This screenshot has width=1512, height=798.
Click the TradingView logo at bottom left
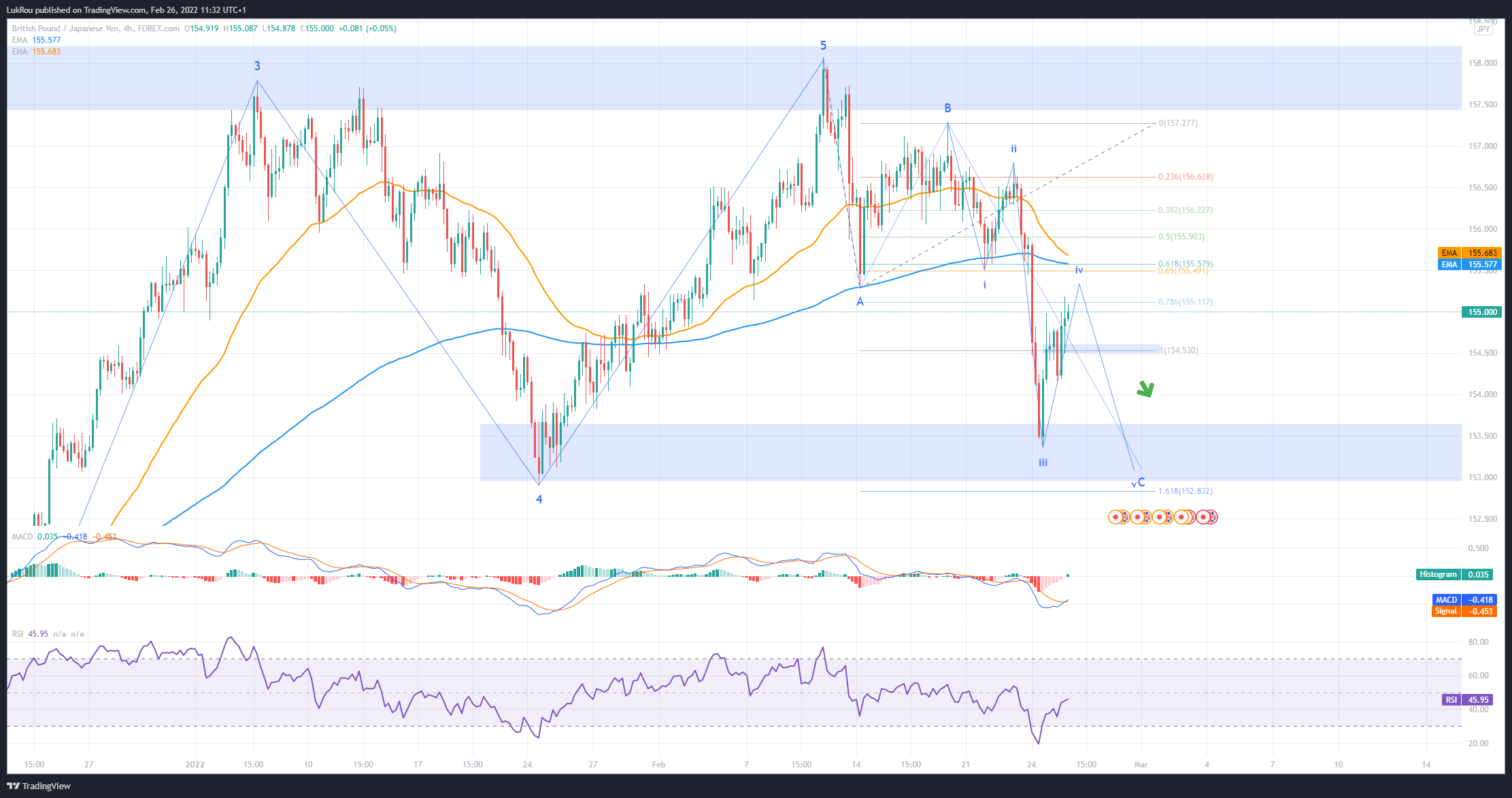[39, 786]
